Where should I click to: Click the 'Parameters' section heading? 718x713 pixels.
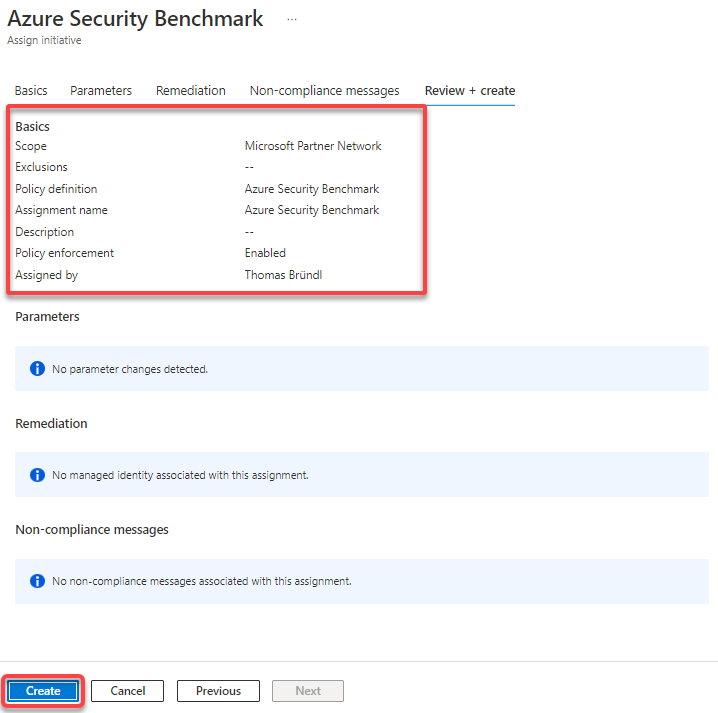[x=47, y=317]
